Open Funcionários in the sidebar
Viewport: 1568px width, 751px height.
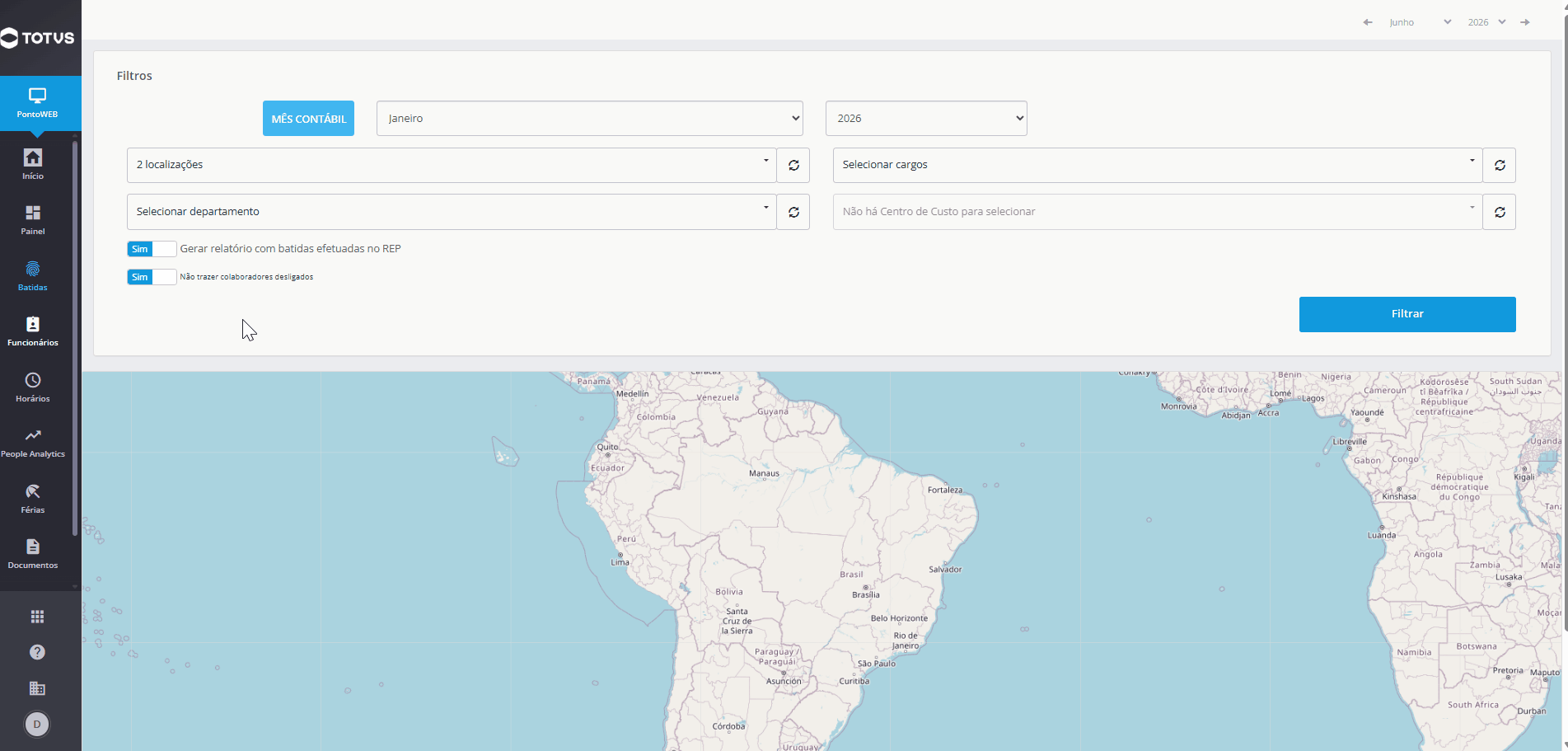(x=33, y=331)
